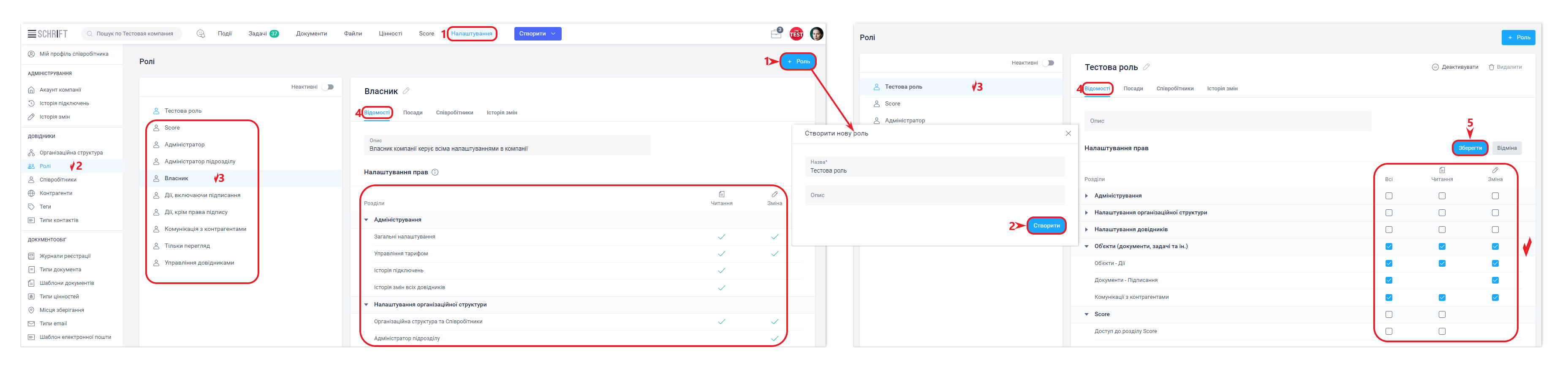Click the info icon beside Налаштування прав
The width and height of the screenshot is (1568, 368).
pyautogui.click(x=435, y=172)
